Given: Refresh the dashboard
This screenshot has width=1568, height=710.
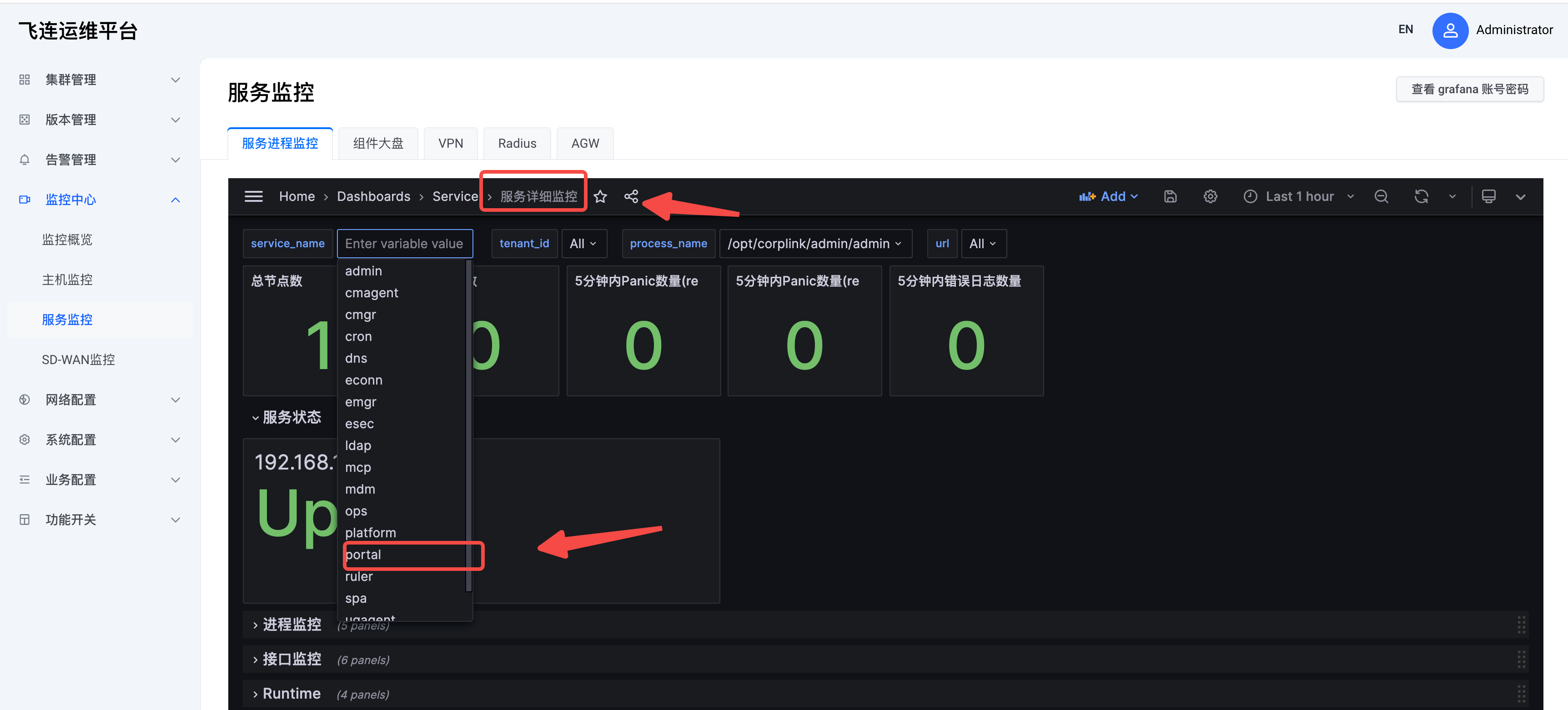Looking at the screenshot, I should pos(1421,196).
